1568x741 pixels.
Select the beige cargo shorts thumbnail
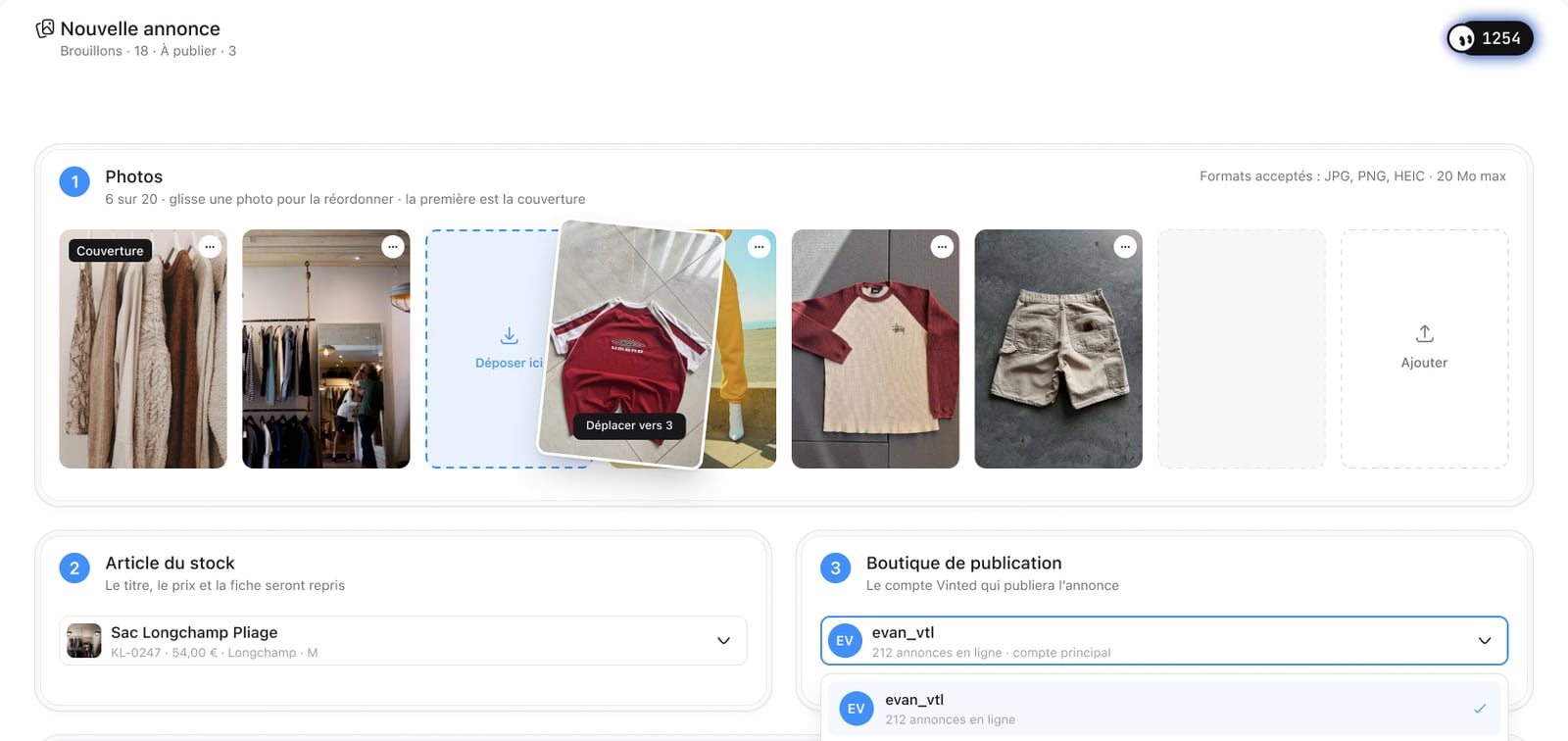1058,349
